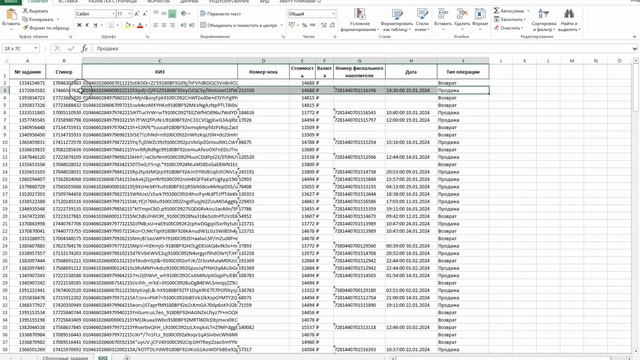Click the decrease indent icon
Viewport: 640px width, 360px height.
pos(183,25)
